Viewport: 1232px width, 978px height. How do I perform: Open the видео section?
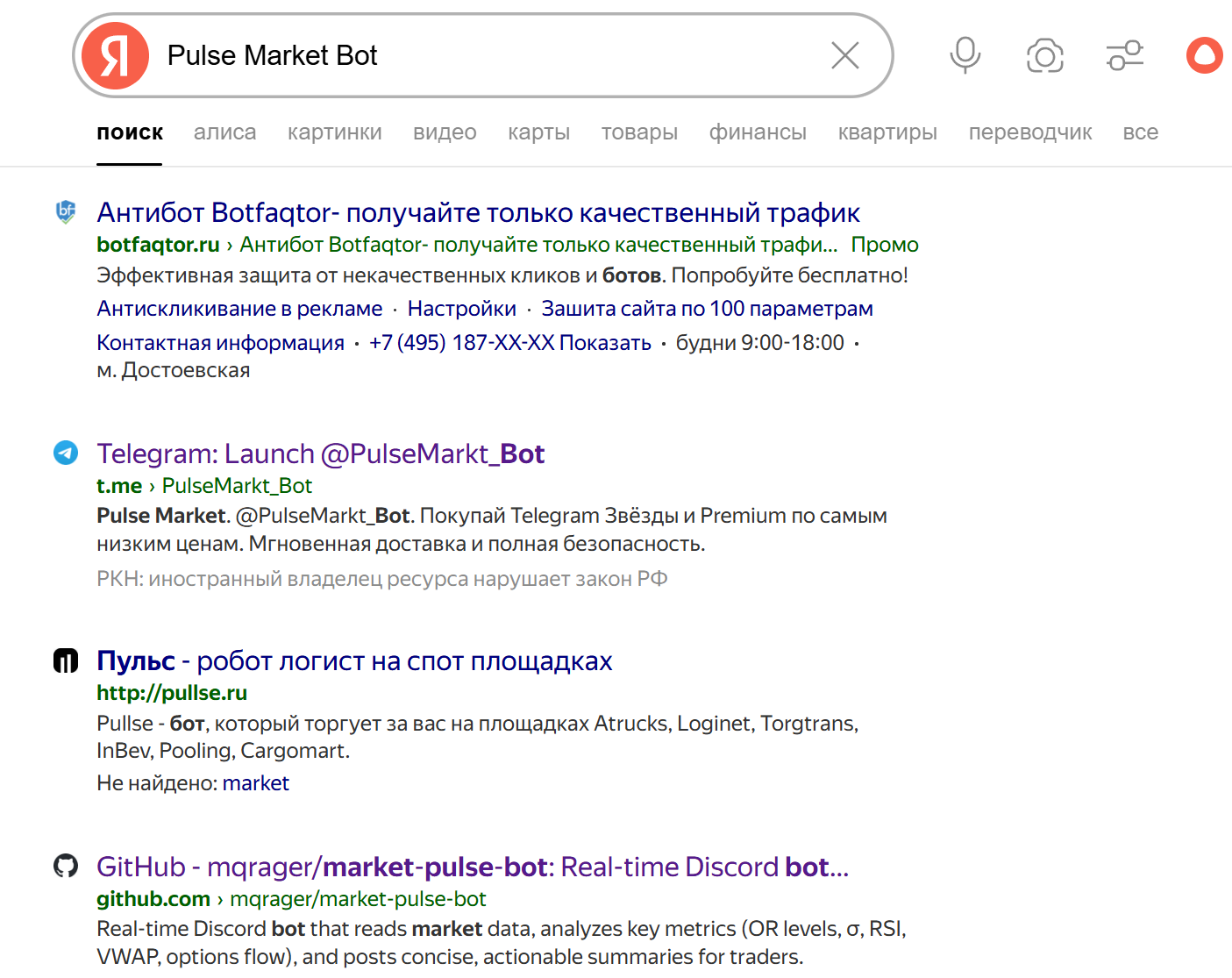point(444,132)
